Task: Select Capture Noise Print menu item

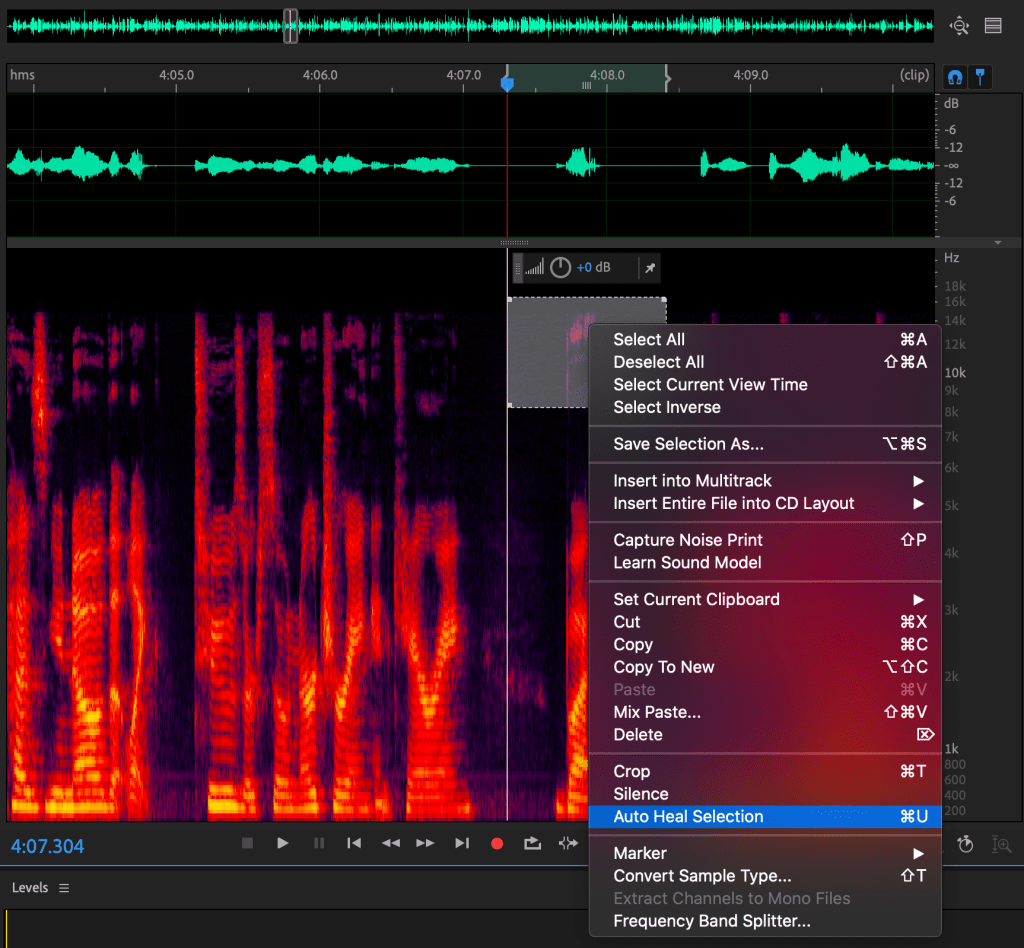Action: pos(688,540)
